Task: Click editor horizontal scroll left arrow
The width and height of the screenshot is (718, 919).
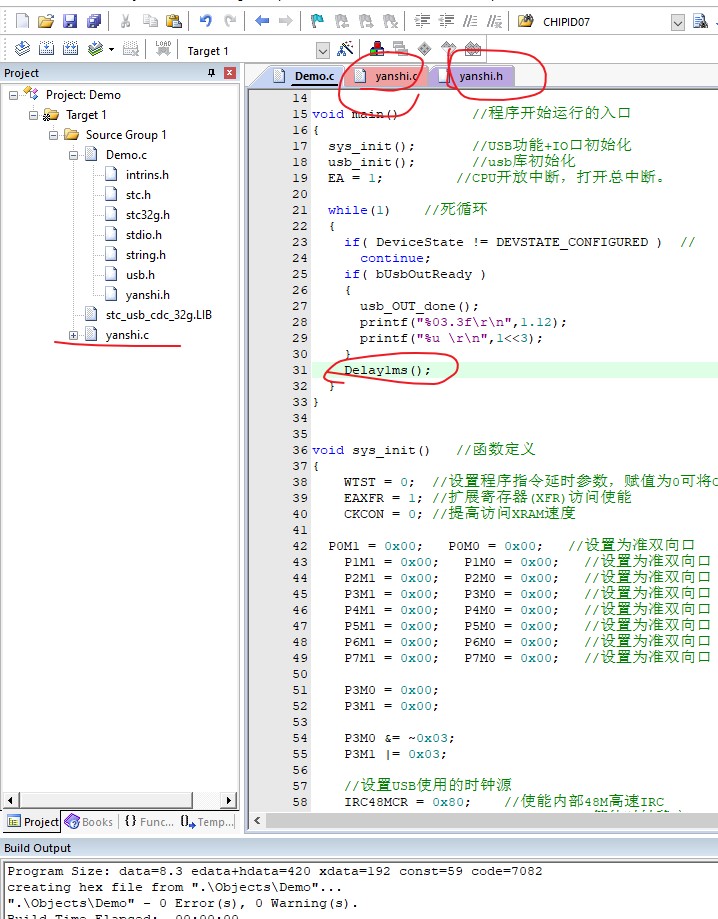Action: pos(257,821)
